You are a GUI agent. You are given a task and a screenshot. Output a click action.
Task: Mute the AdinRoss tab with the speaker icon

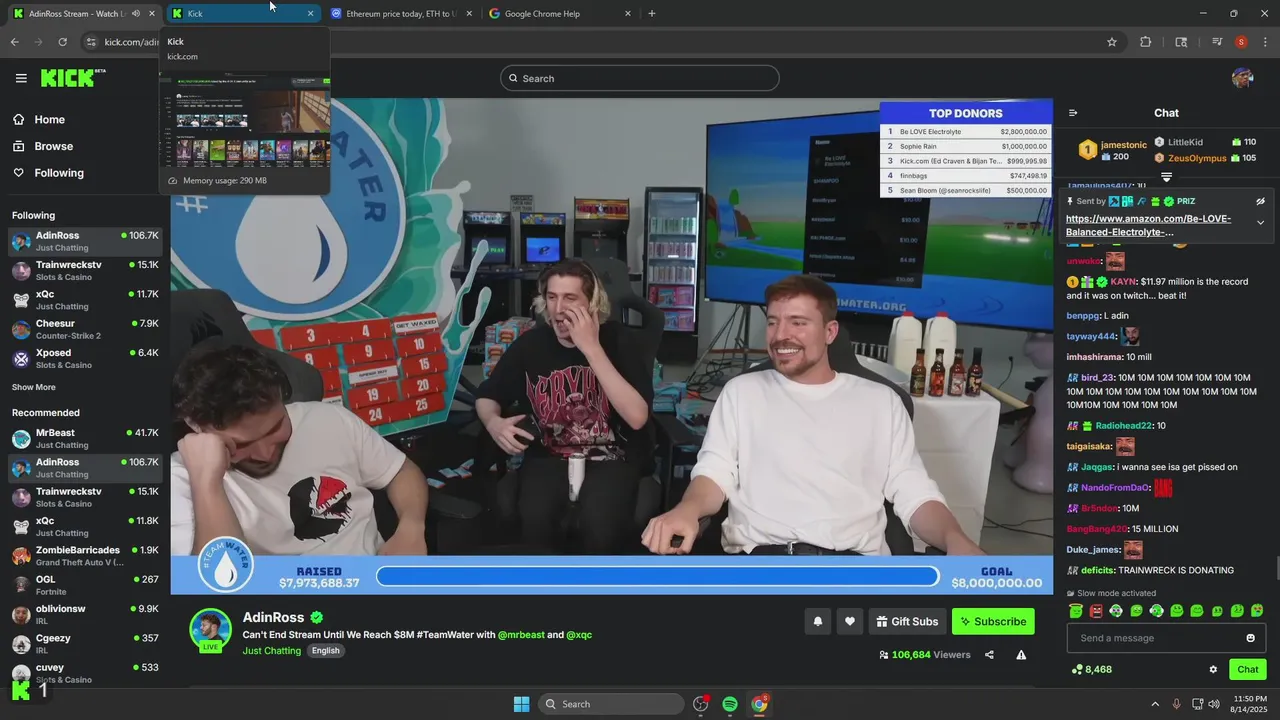pyautogui.click(x=136, y=14)
